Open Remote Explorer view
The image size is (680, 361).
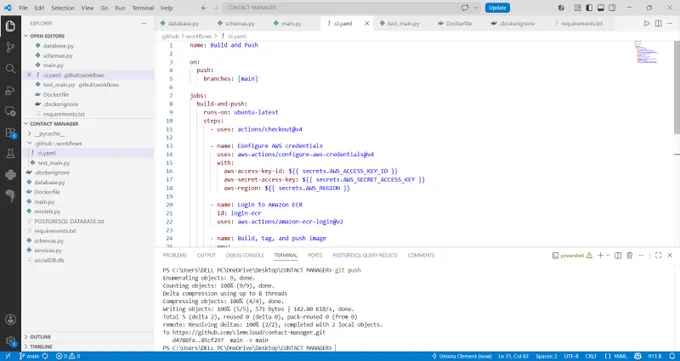click(x=10, y=112)
